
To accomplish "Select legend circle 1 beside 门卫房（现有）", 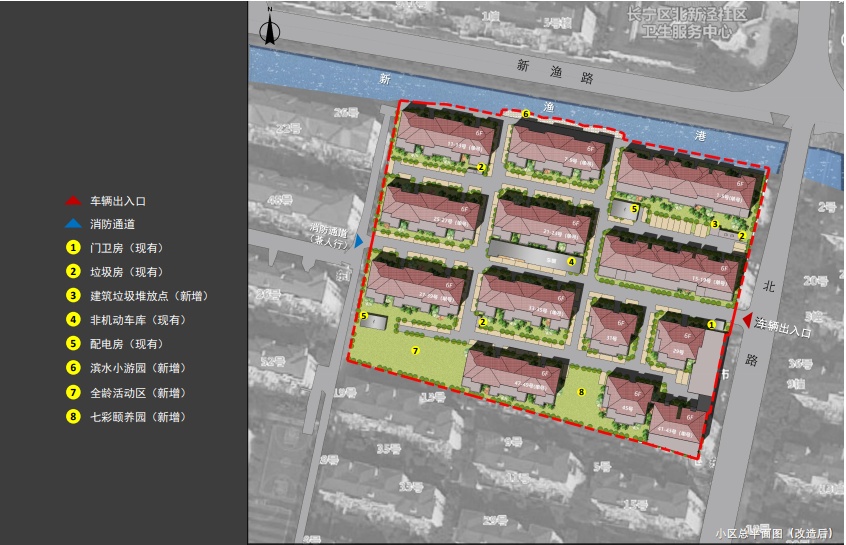I will 73,248.
